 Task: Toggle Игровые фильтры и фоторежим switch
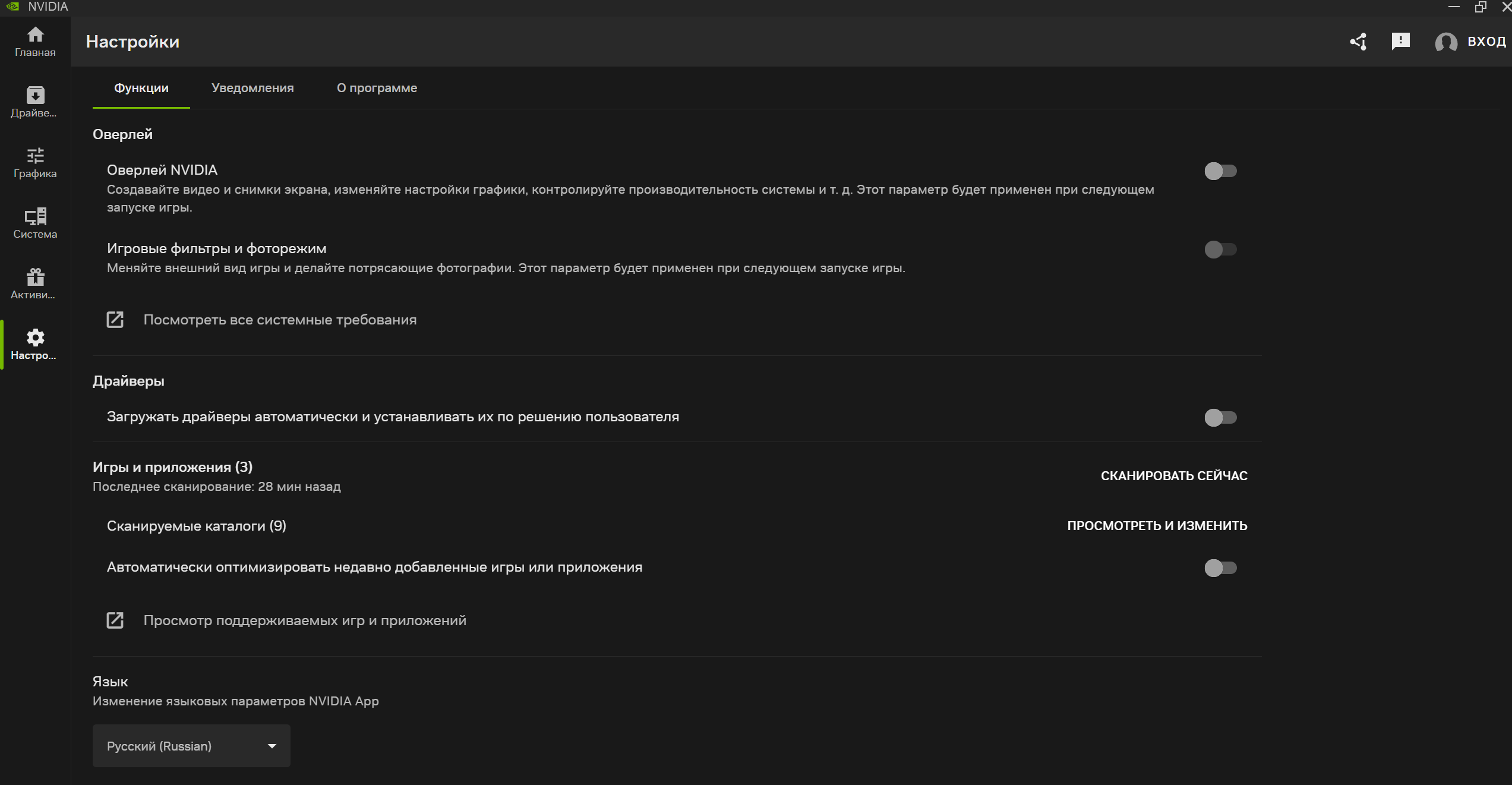tap(1220, 250)
